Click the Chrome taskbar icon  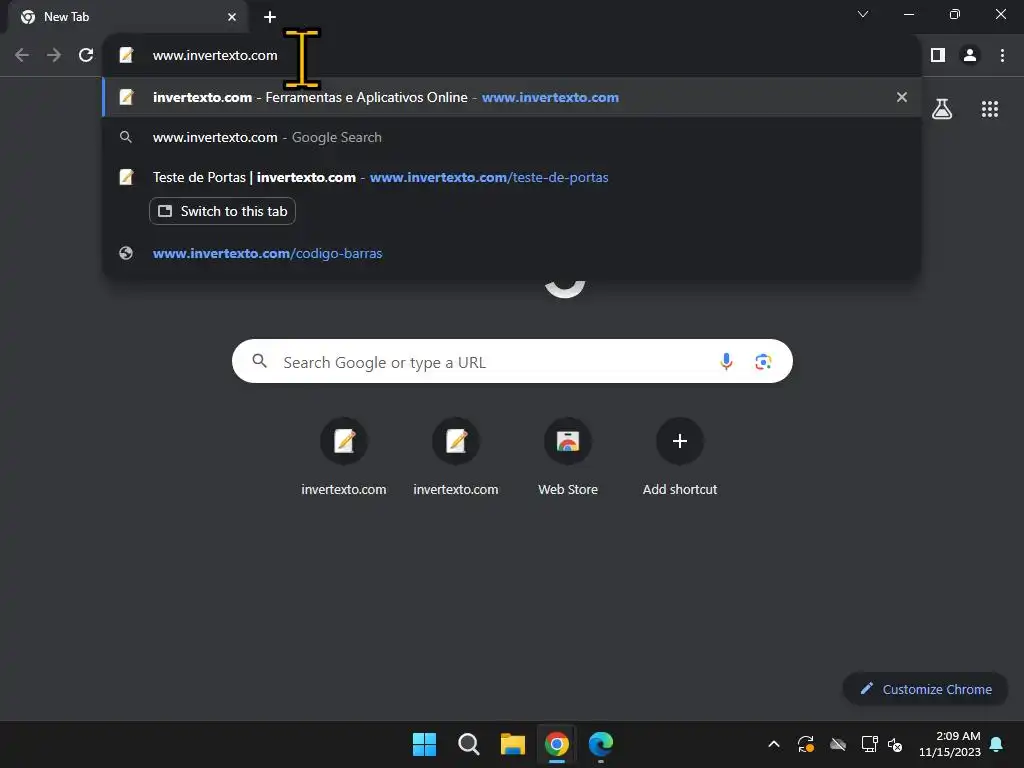click(556, 744)
